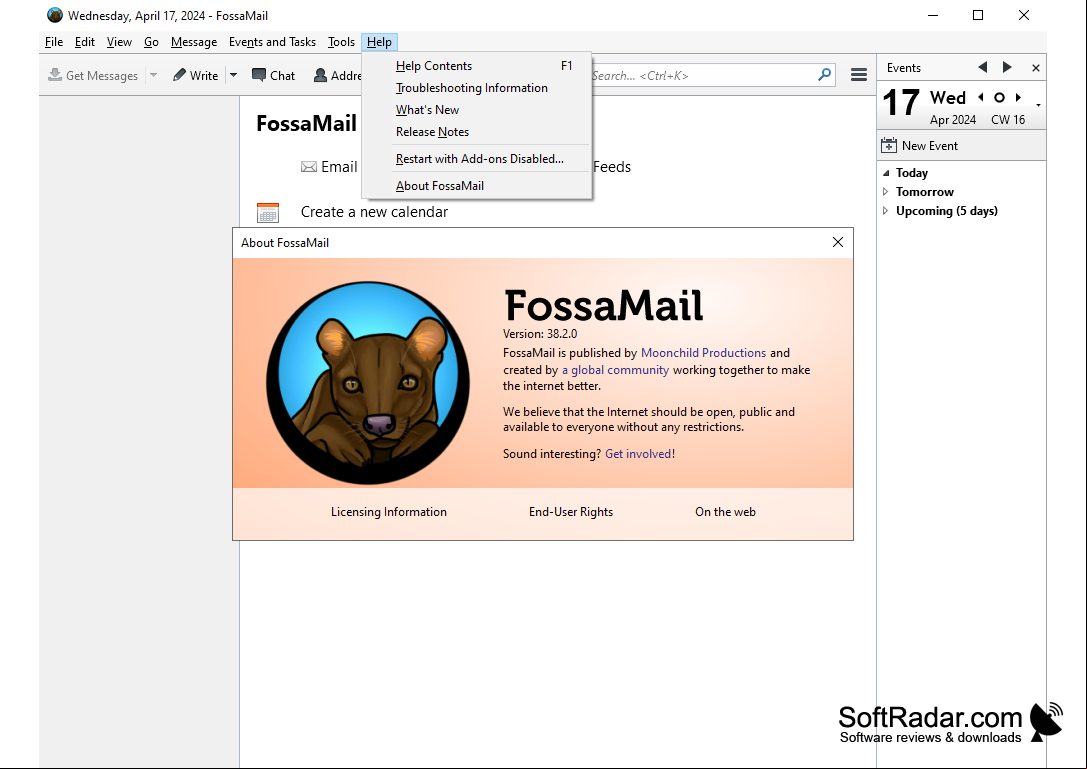Click the Email envelope icon

pos(308,167)
